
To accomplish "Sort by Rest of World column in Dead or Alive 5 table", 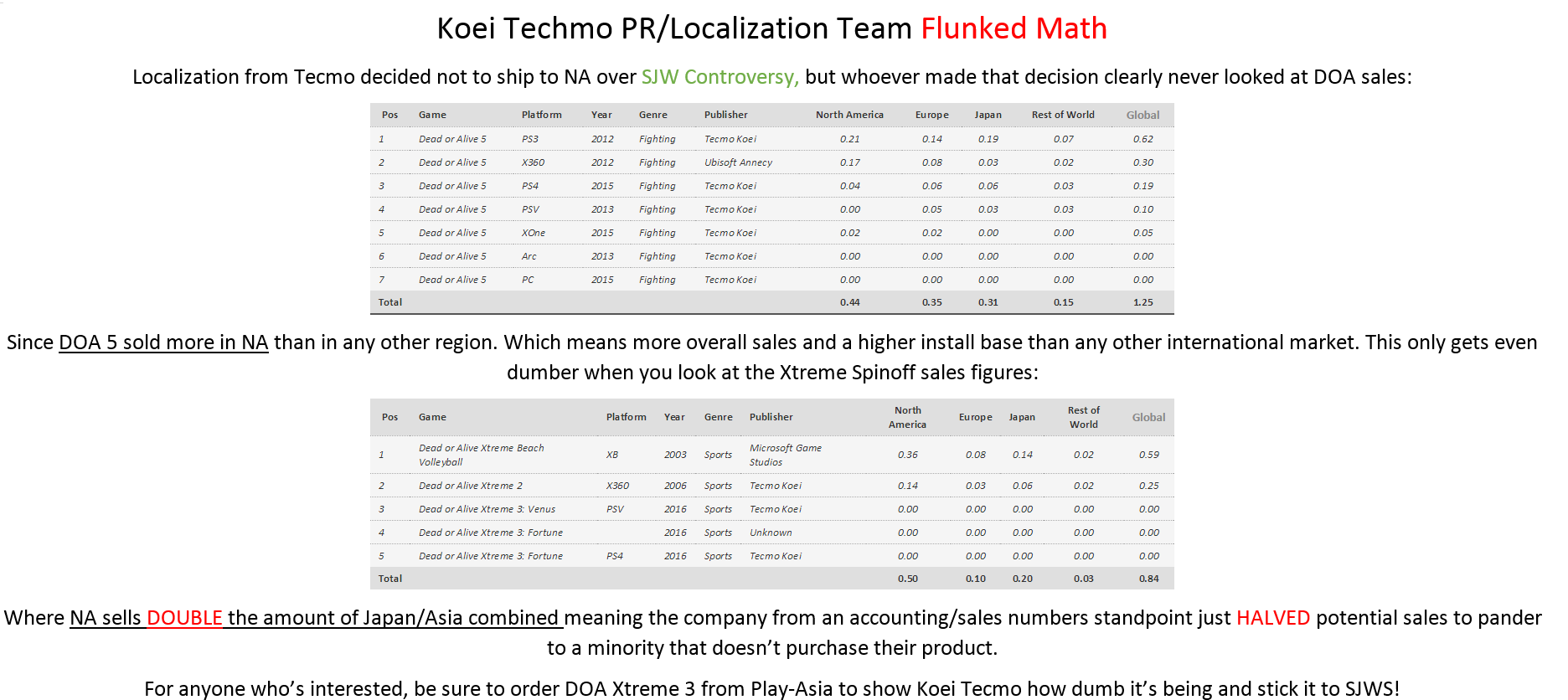I will click(x=1062, y=115).
